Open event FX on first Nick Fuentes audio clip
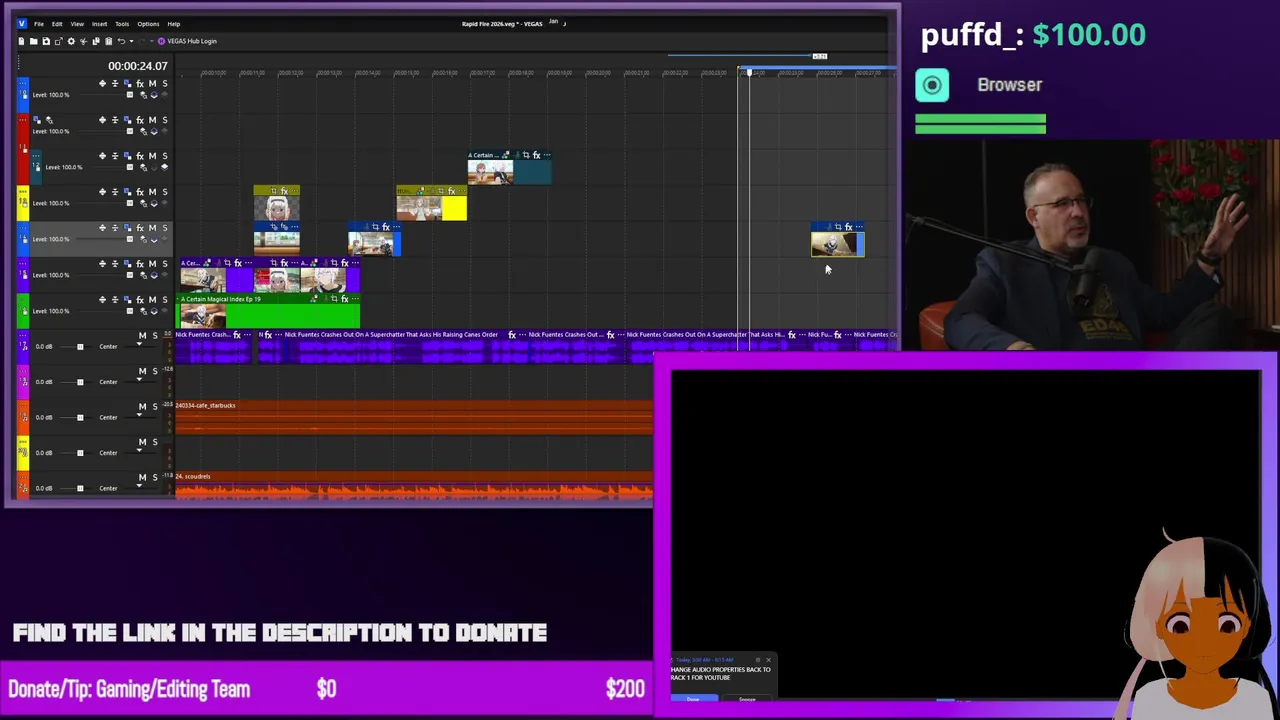1280x720 pixels. pos(236,335)
